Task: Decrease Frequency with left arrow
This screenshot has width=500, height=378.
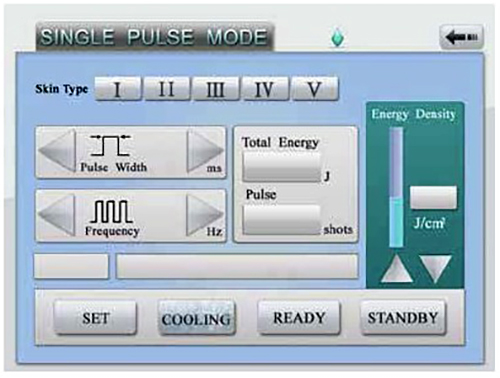Action: (x=57, y=215)
